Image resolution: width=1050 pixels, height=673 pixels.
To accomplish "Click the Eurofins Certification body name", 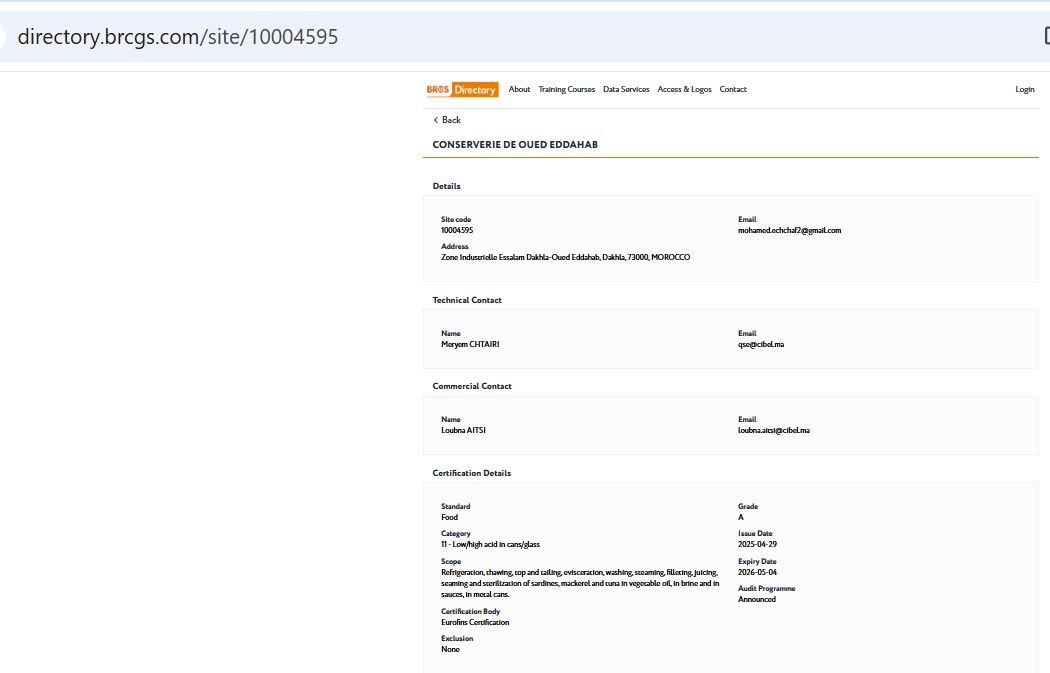I will [x=475, y=623].
